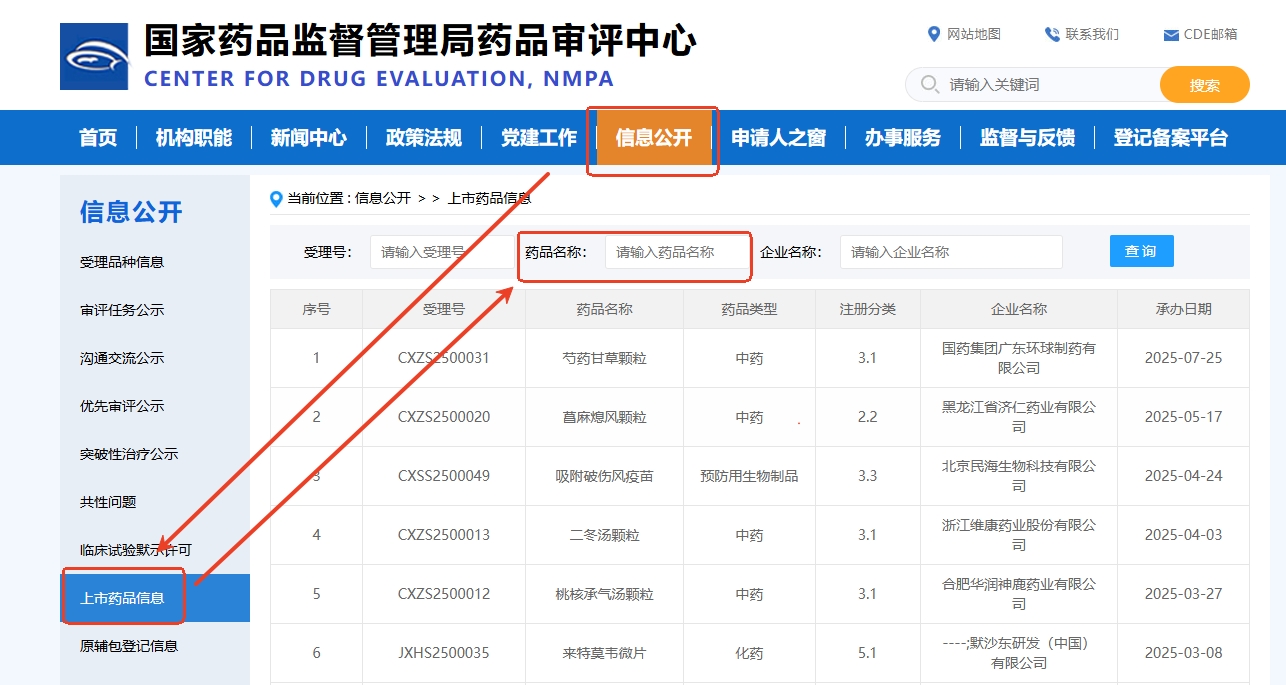Open the 机构职能 menu
1286x685 pixels.
[194, 138]
